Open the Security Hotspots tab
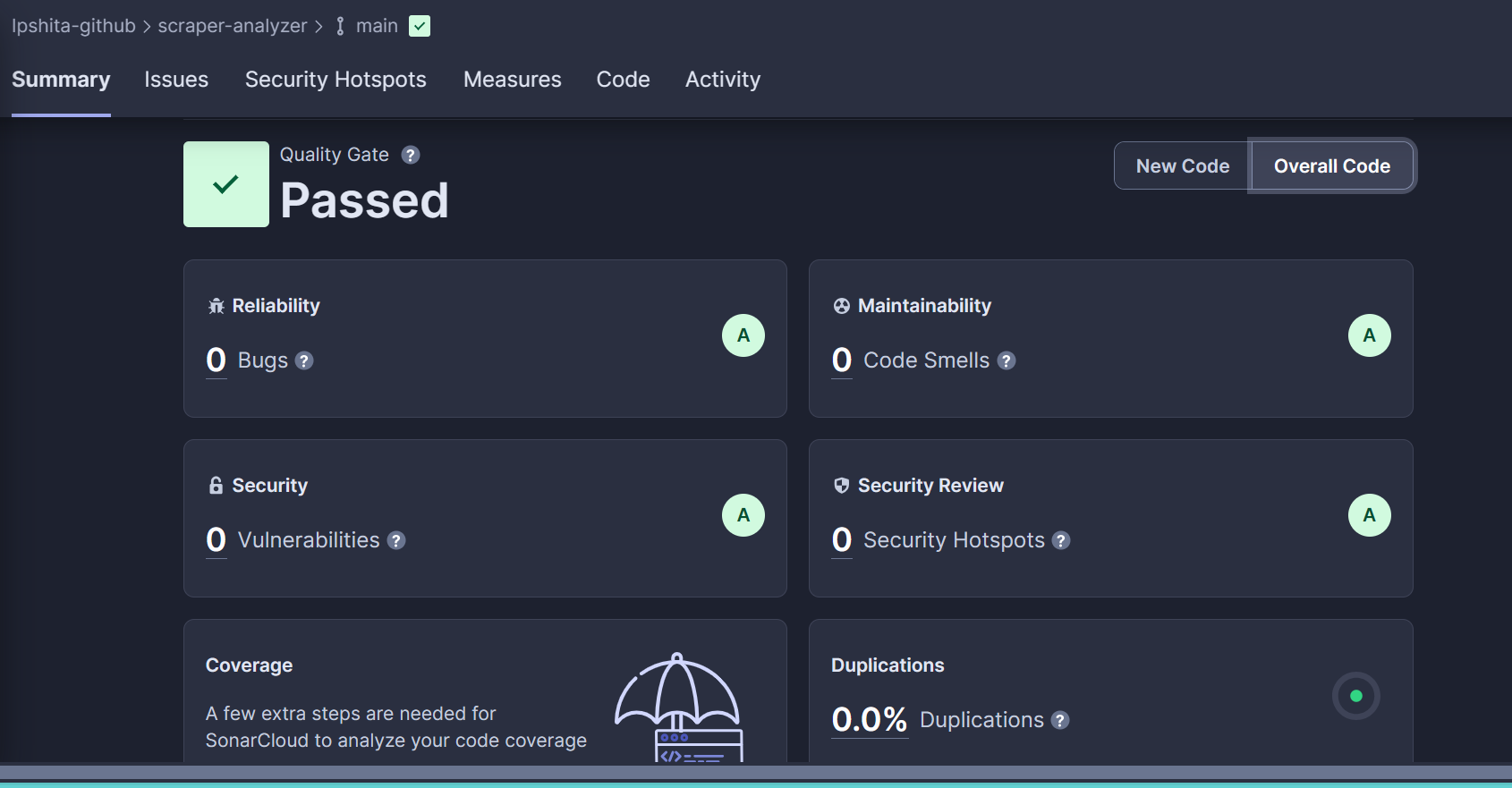Image resolution: width=1512 pixels, height=788 pixels. [x=336, y=80]
